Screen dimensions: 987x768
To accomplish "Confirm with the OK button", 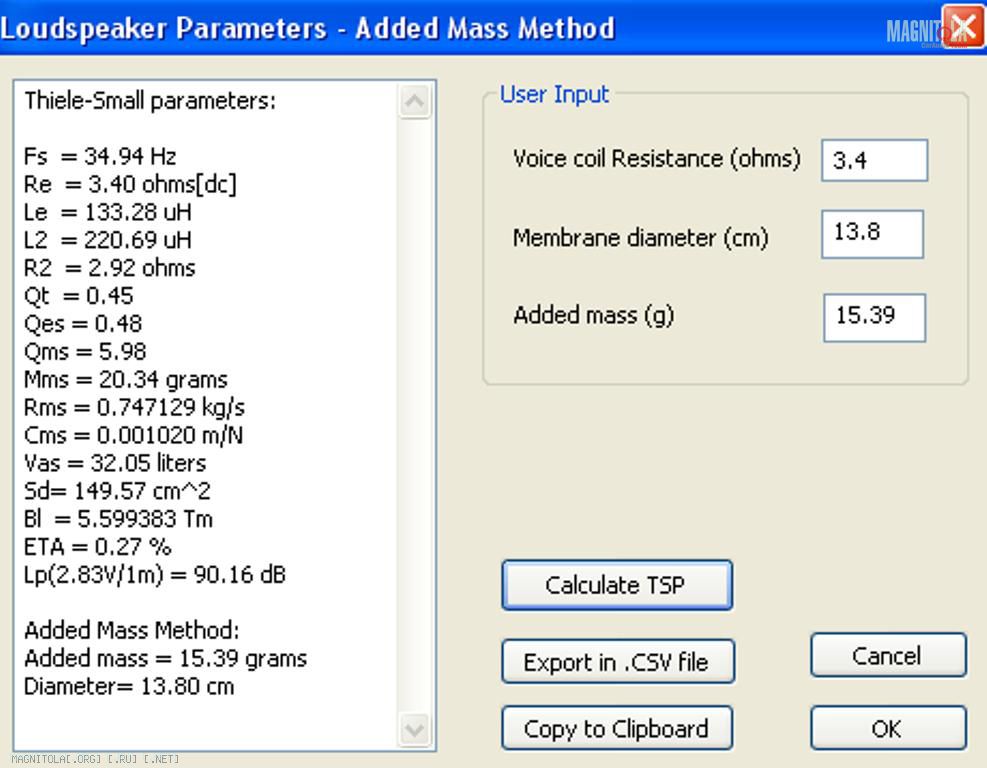I will pos(887,729).
